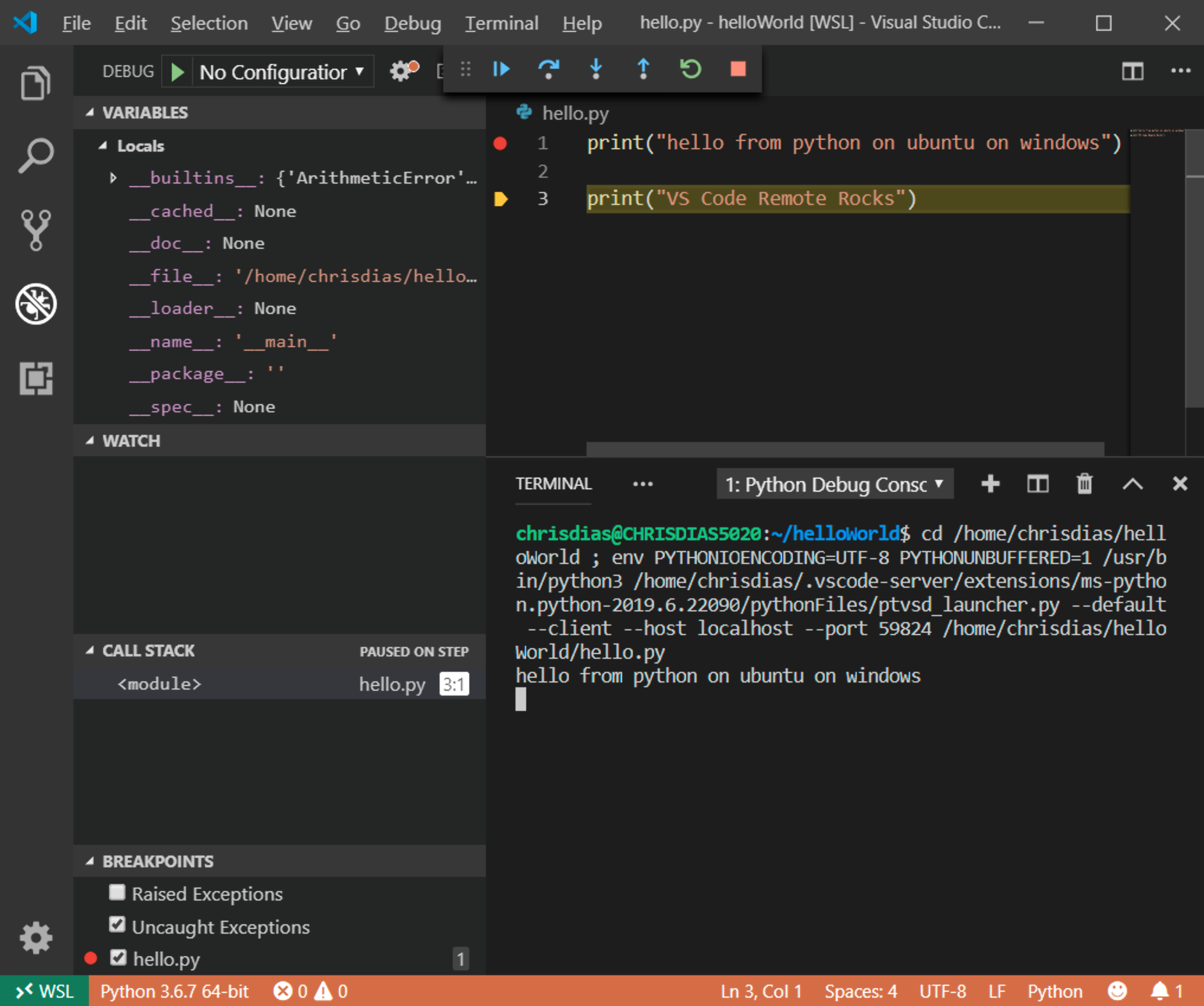
Task: Open Problems via errors and warnings count
Action: 310,991
